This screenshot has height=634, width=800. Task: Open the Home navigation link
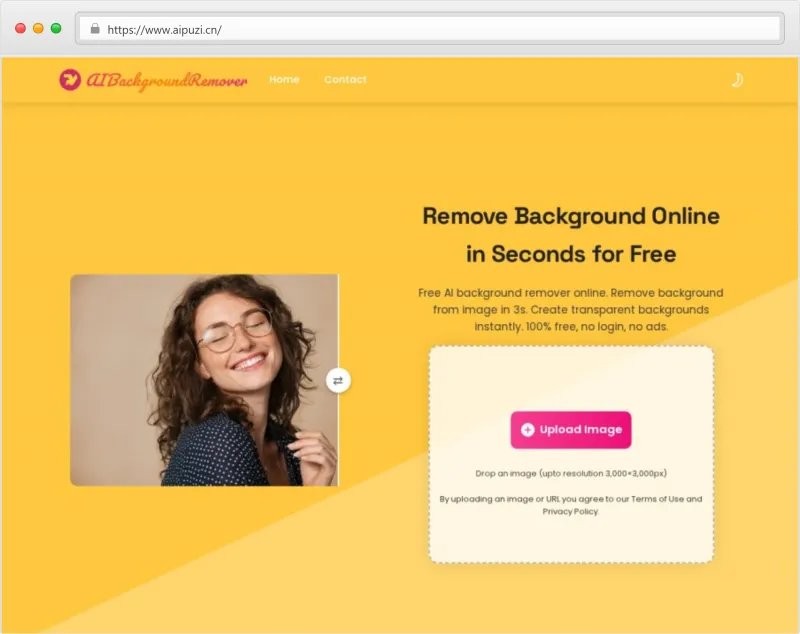pos(284,80)
